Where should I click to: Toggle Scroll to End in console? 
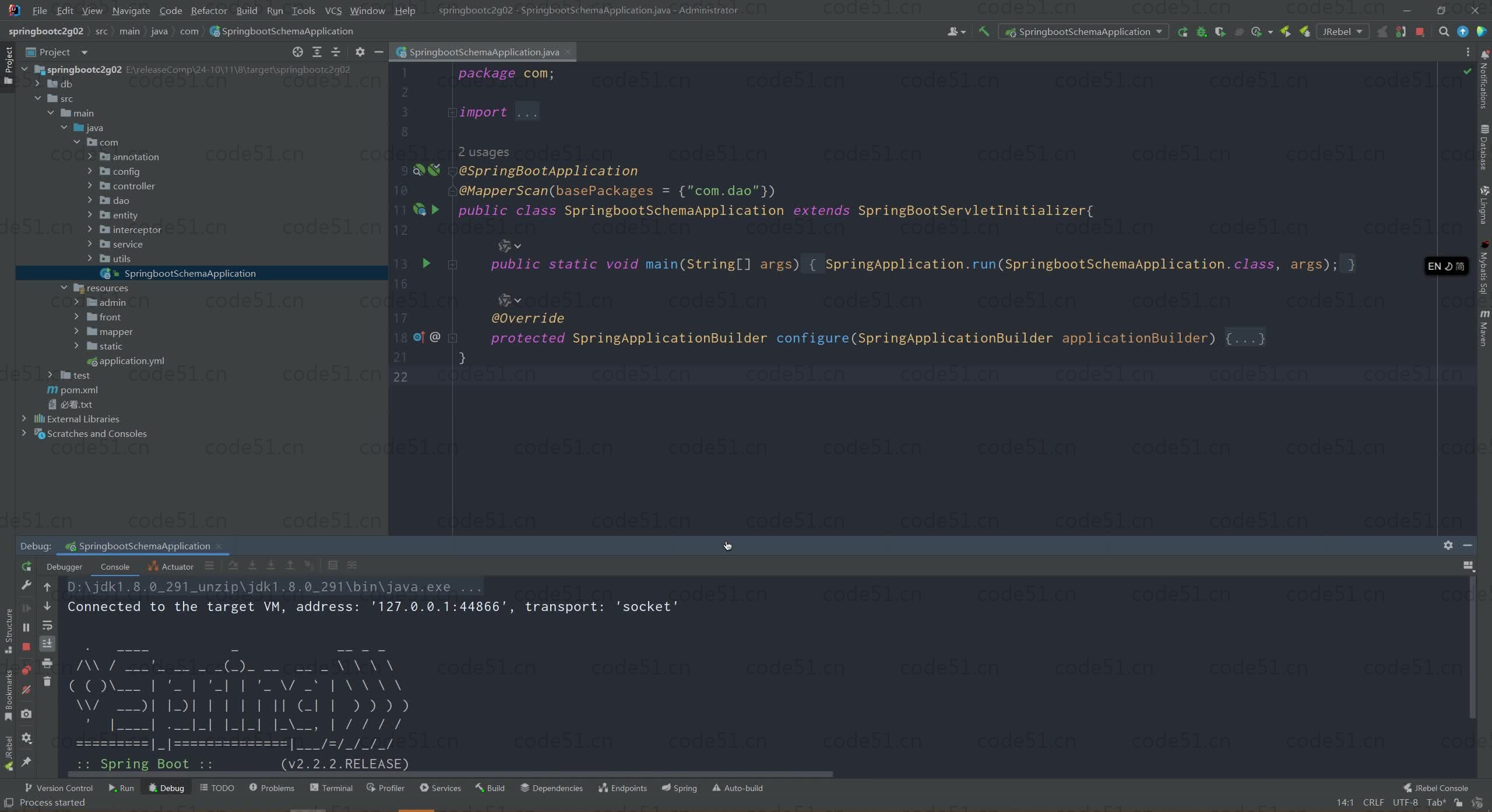[x=47, y=644]
